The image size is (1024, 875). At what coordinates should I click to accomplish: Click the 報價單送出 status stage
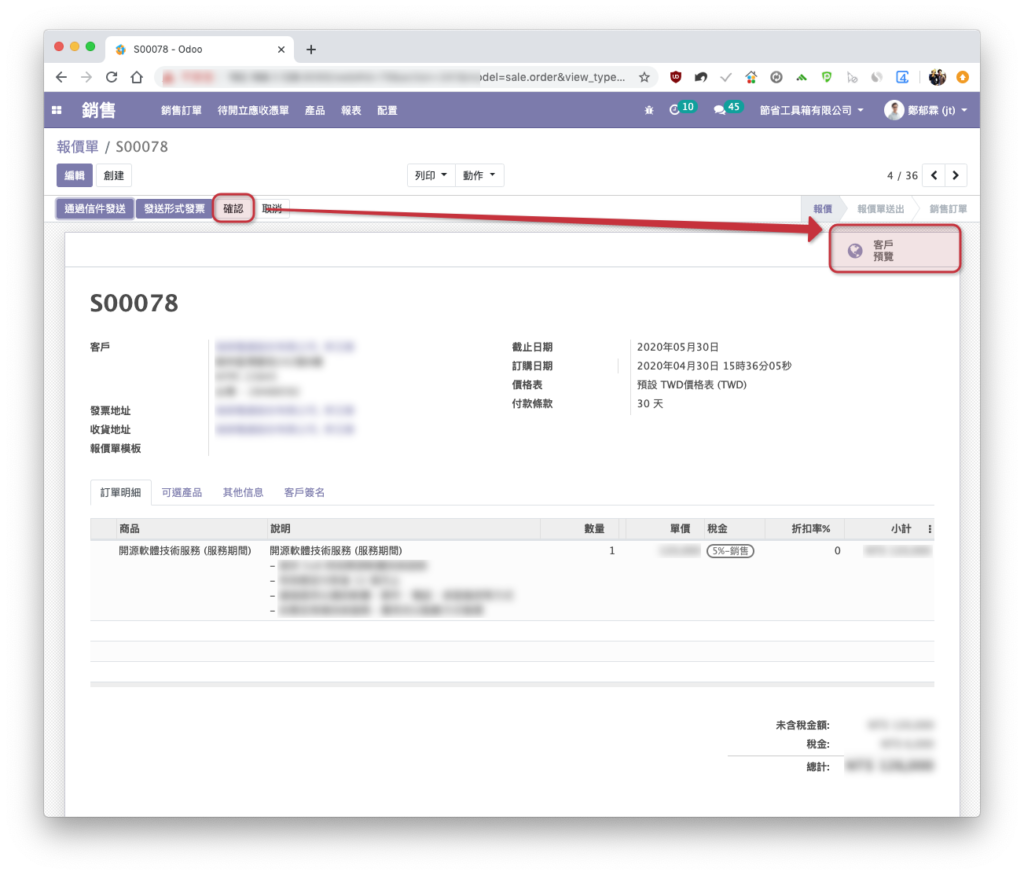[880, 209]
